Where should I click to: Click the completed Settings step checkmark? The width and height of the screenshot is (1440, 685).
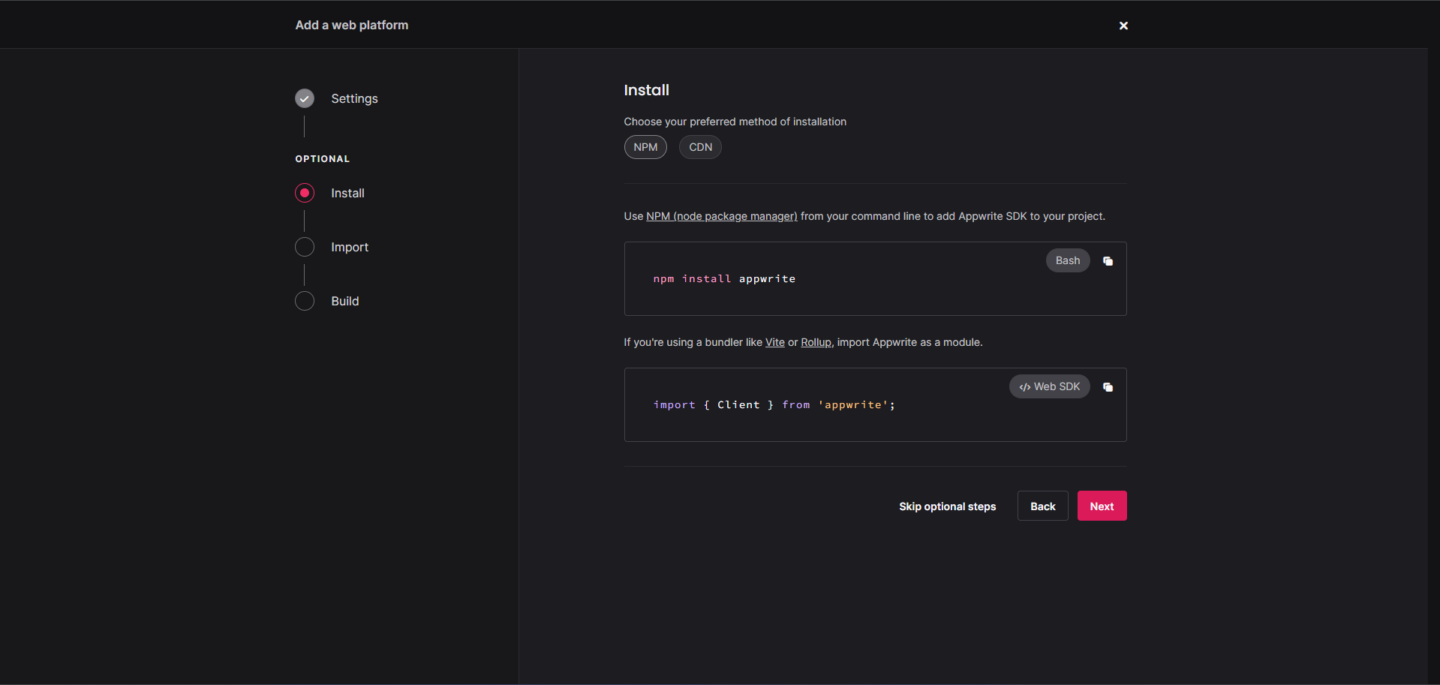tap(304, 98)
